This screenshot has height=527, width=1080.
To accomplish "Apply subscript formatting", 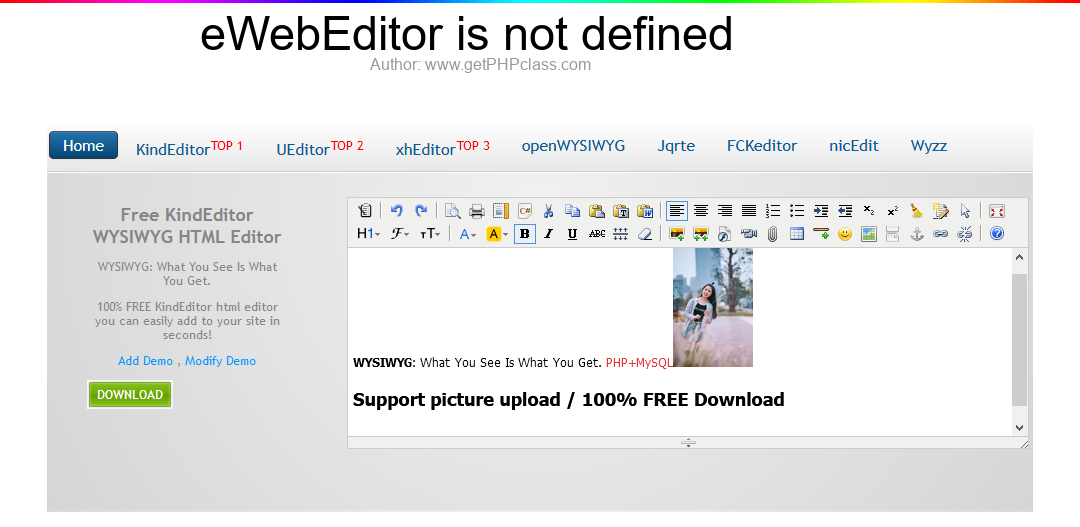I will [869, 211].
